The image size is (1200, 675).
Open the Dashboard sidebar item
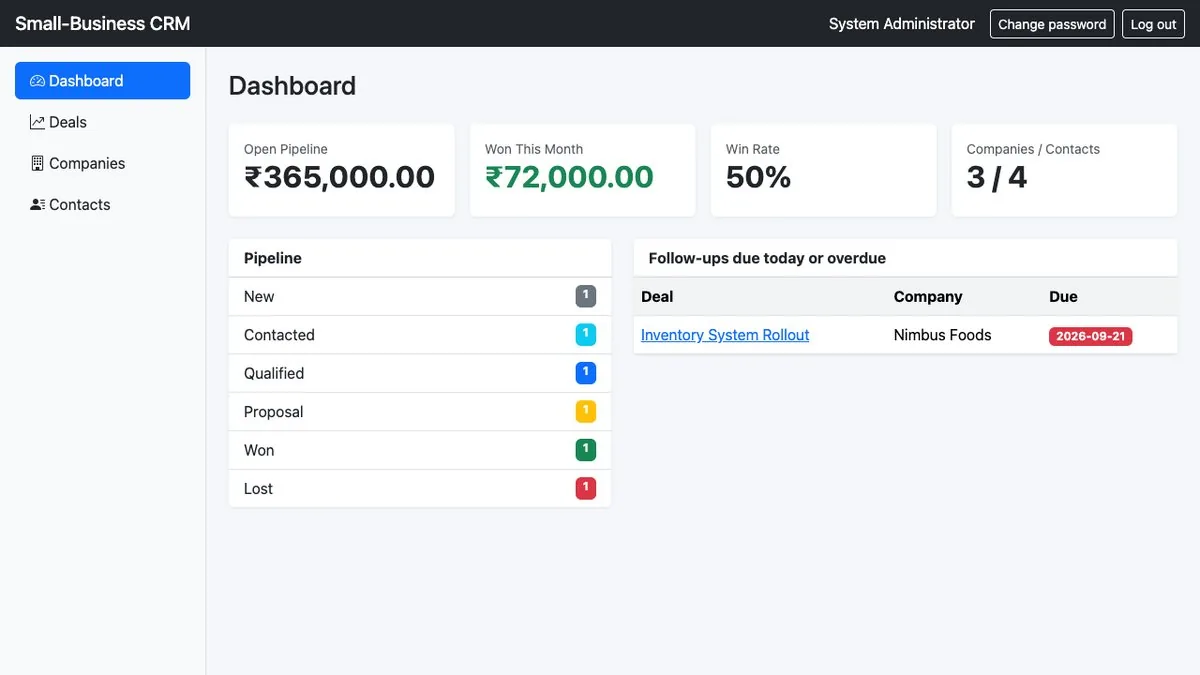point(102,81)
